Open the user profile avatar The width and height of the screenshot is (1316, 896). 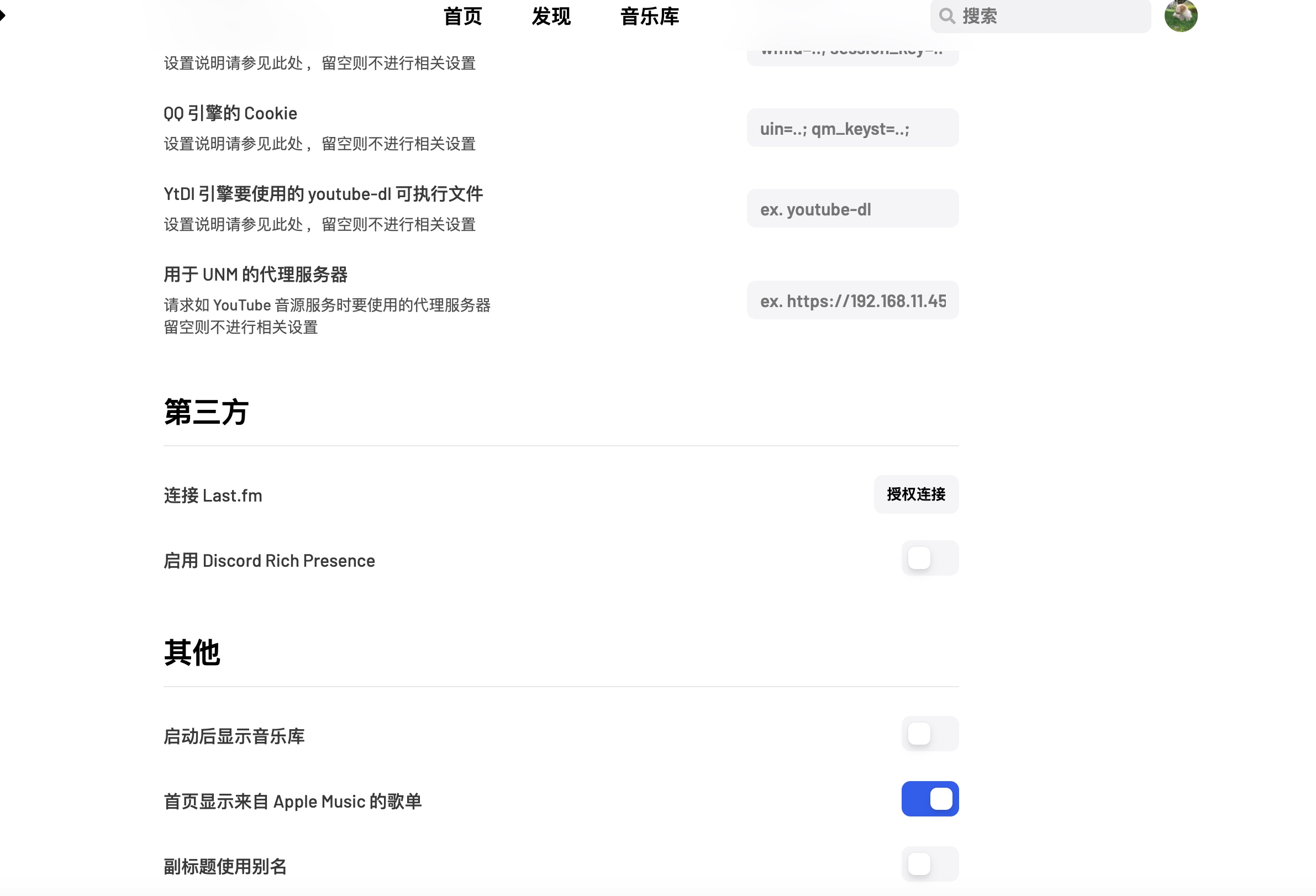coord(1181,15)
